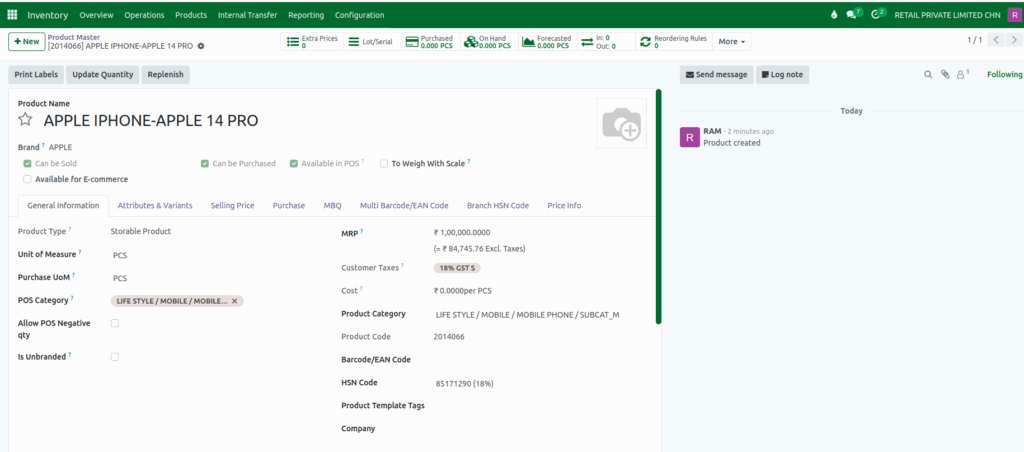Image resolution: width=1024 pixels, height=452 pixels.
Task: Open the Purchased quantity stat button
Action: click(430, 42)
